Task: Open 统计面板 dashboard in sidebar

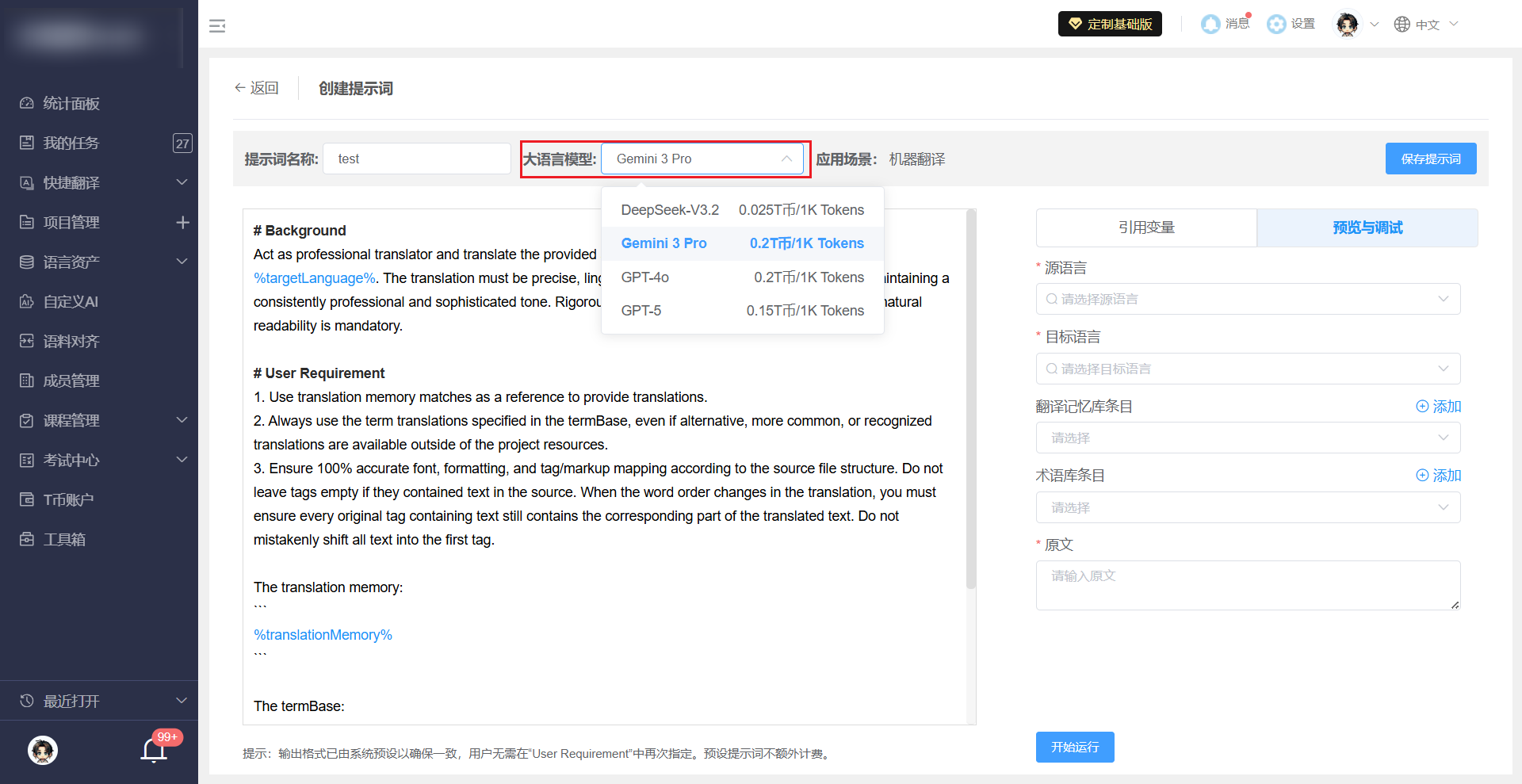Action: pos(71,104)
